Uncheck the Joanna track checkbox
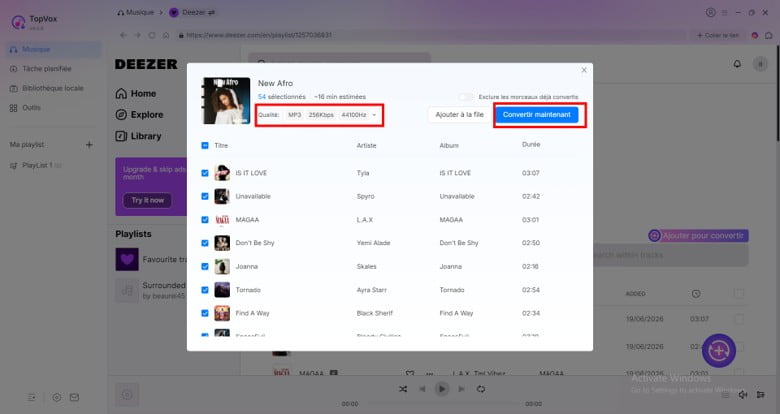Screen dimensions: 780x414 tap(205, 266)
